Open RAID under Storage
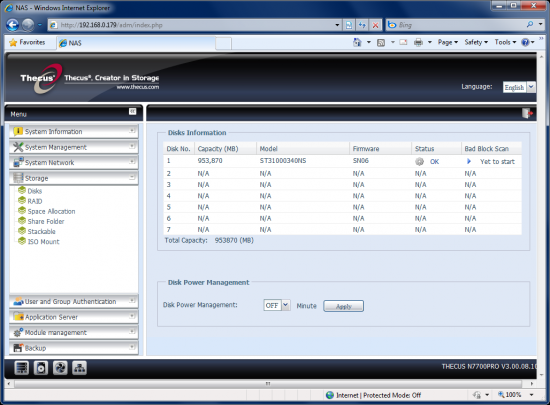550x405 pixels. [x=35, y=201]
